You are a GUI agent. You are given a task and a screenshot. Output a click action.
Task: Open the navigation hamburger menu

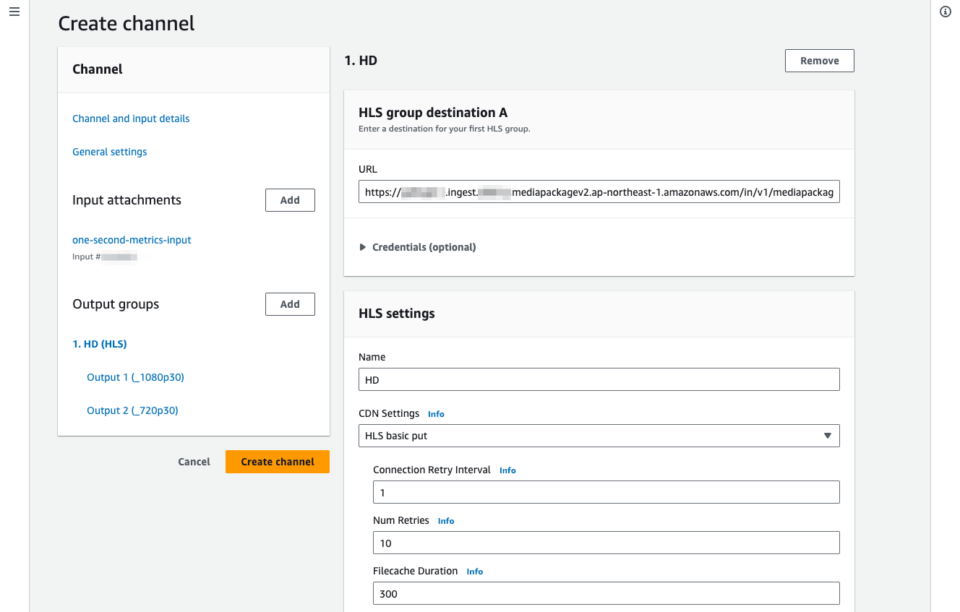pyautogui.click(x=14, y=12)
